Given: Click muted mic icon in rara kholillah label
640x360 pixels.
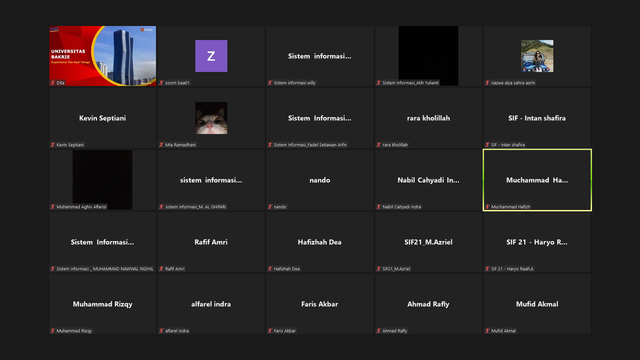Looking at the screenshot, I should pos(378,144).
